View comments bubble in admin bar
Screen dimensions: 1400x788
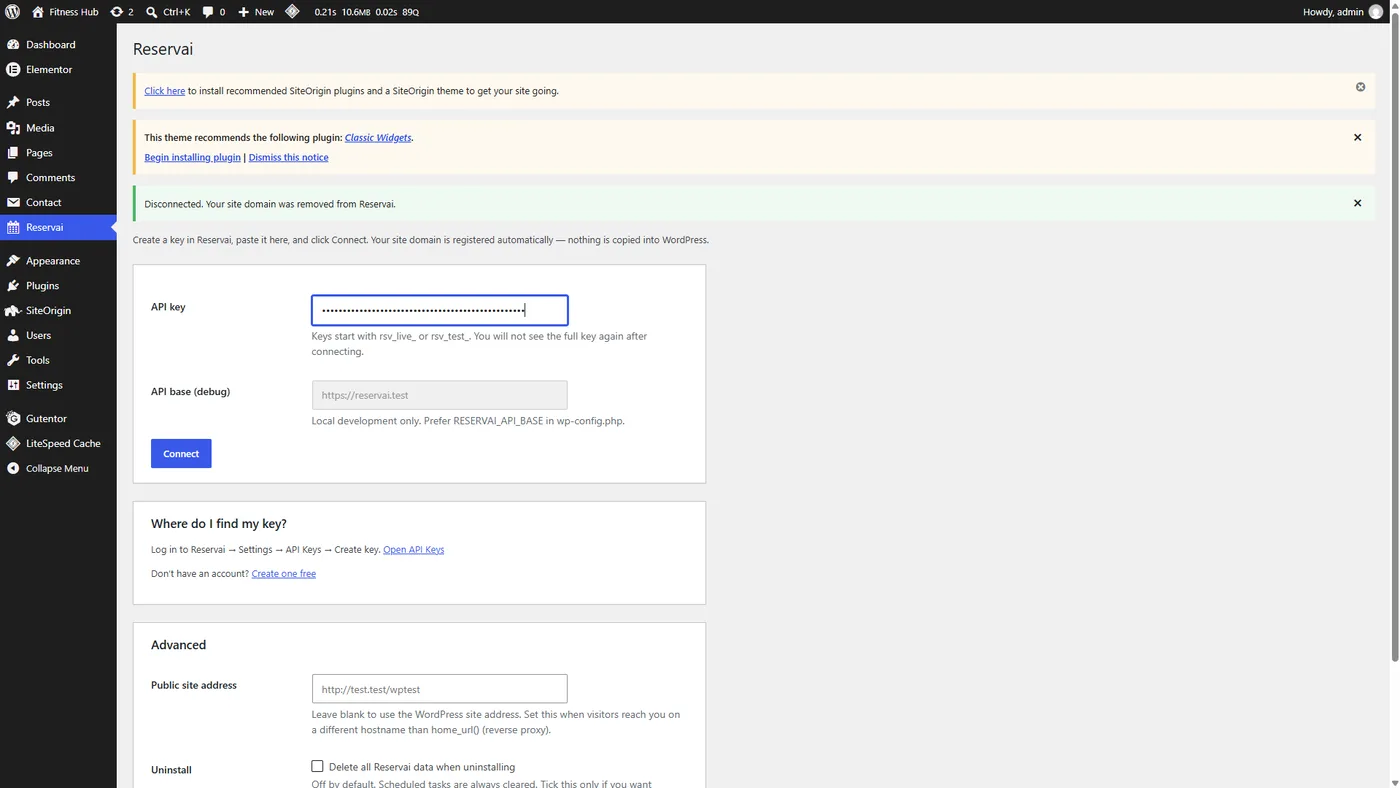click(214, 12)
